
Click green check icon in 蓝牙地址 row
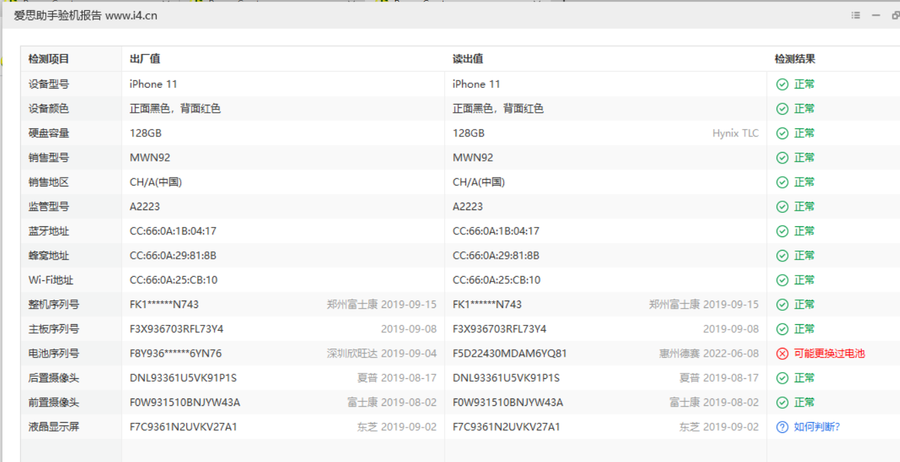[782, 231]
